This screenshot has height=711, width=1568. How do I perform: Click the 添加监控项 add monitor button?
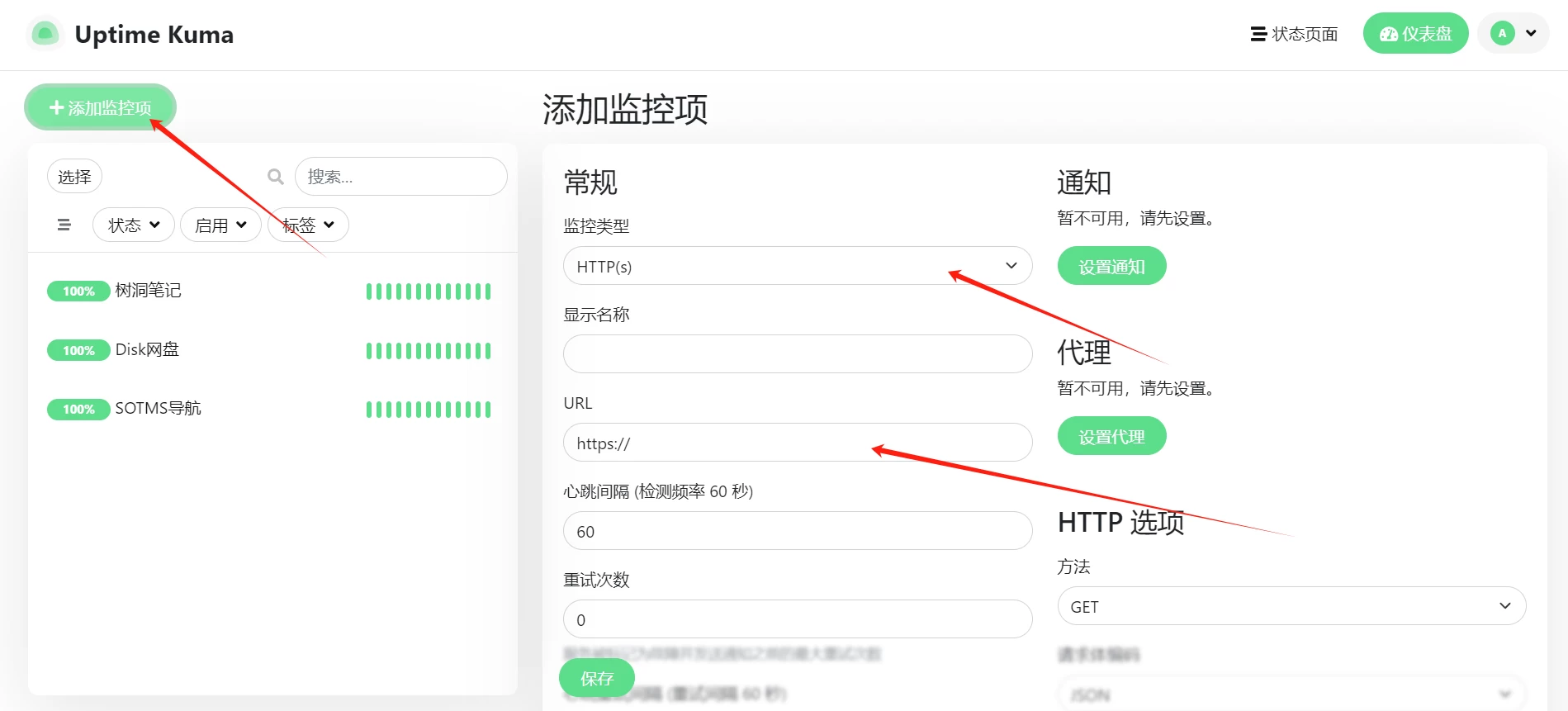coord(100,107)
